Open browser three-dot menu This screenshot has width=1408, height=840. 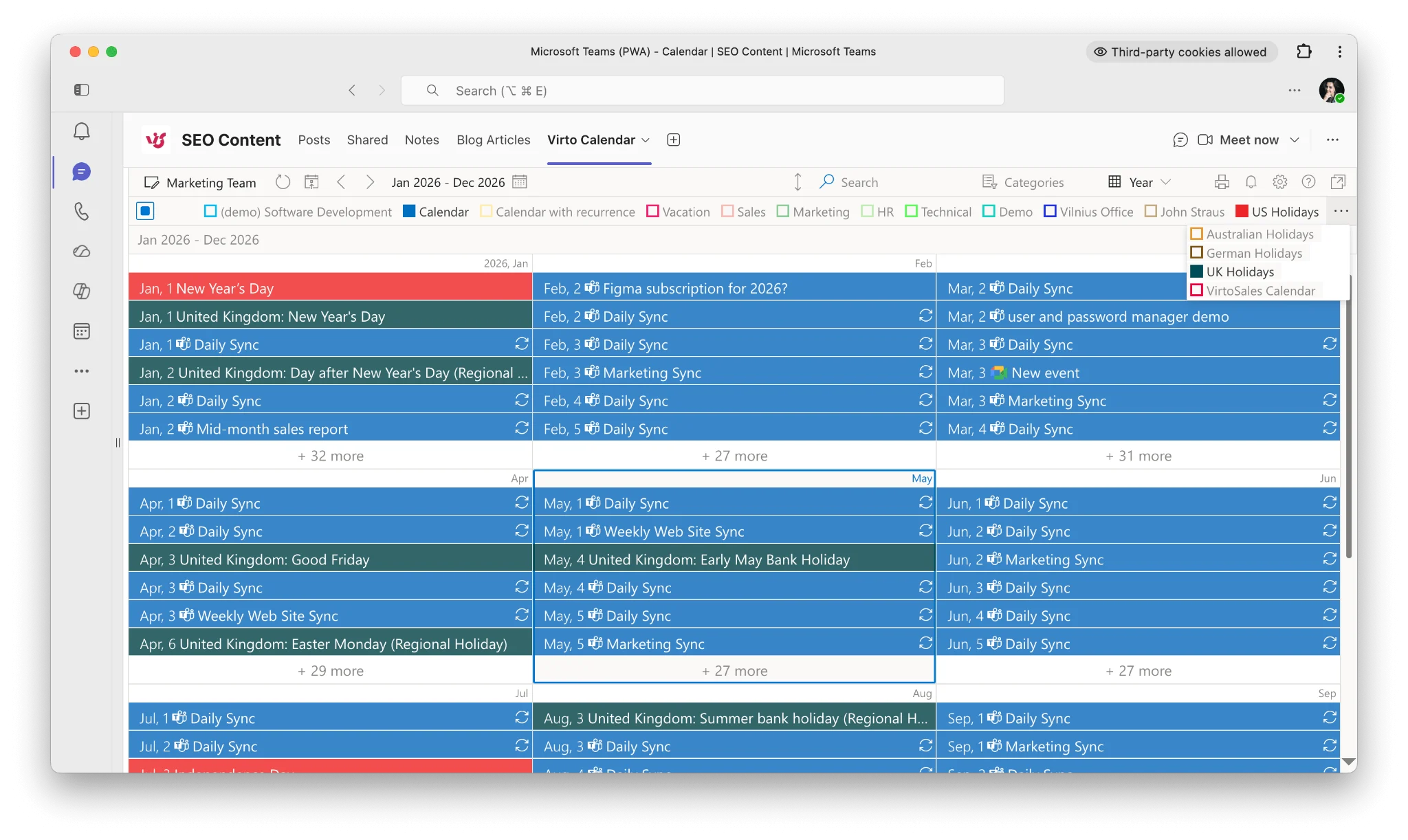(x=1340, y=52)
